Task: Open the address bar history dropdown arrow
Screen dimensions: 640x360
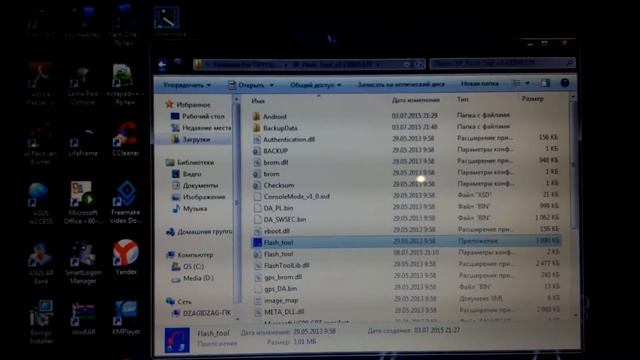Action: click(407, 64)
